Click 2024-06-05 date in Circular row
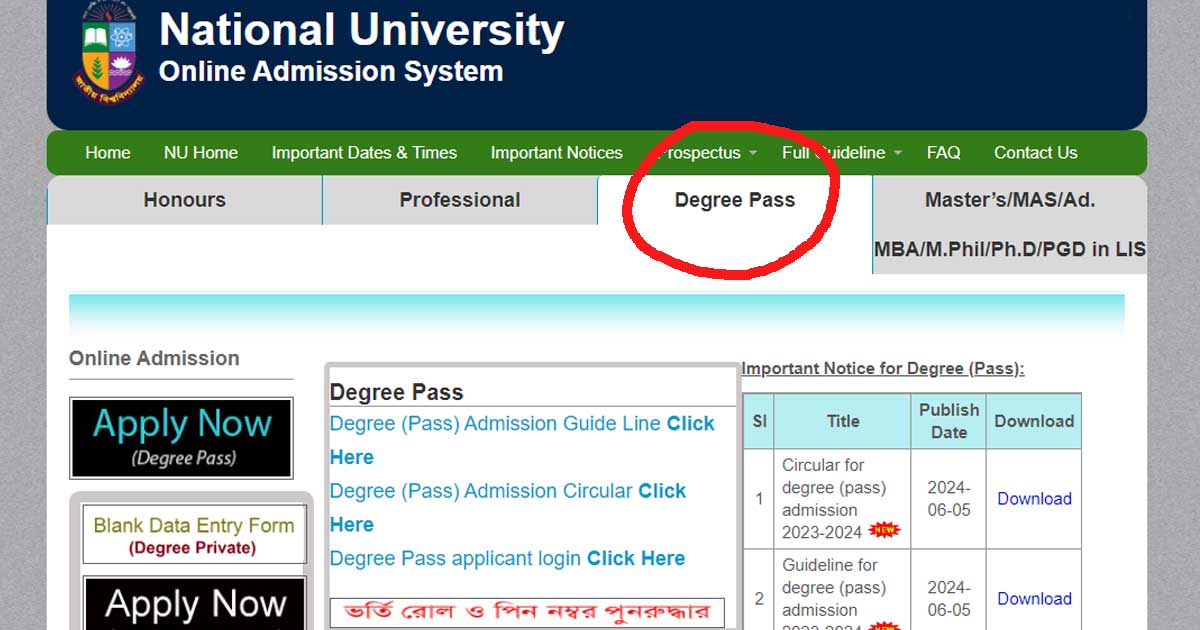The image size is (1200, 630). click(948, 498)
